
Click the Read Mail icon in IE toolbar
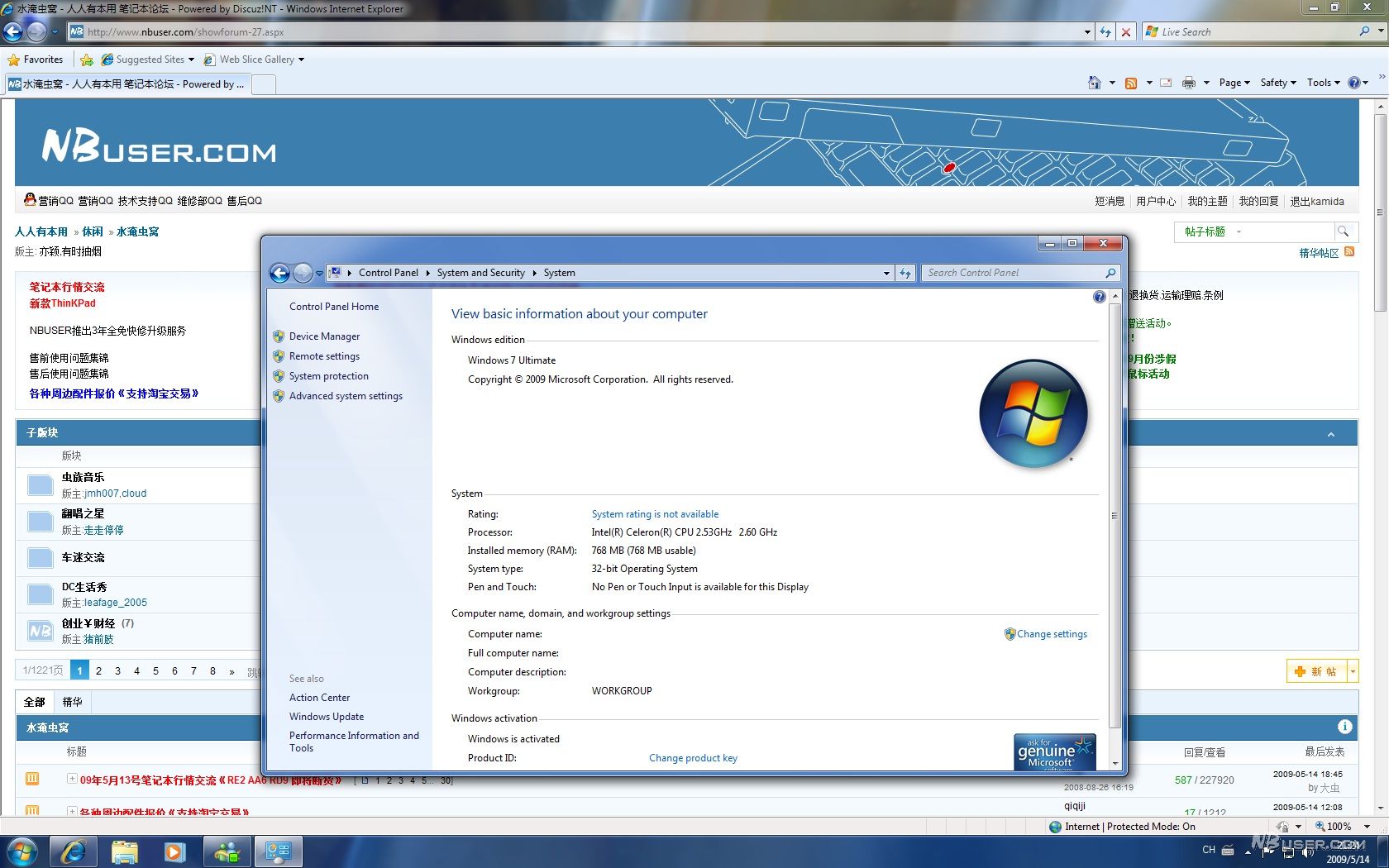point(1166,83)
